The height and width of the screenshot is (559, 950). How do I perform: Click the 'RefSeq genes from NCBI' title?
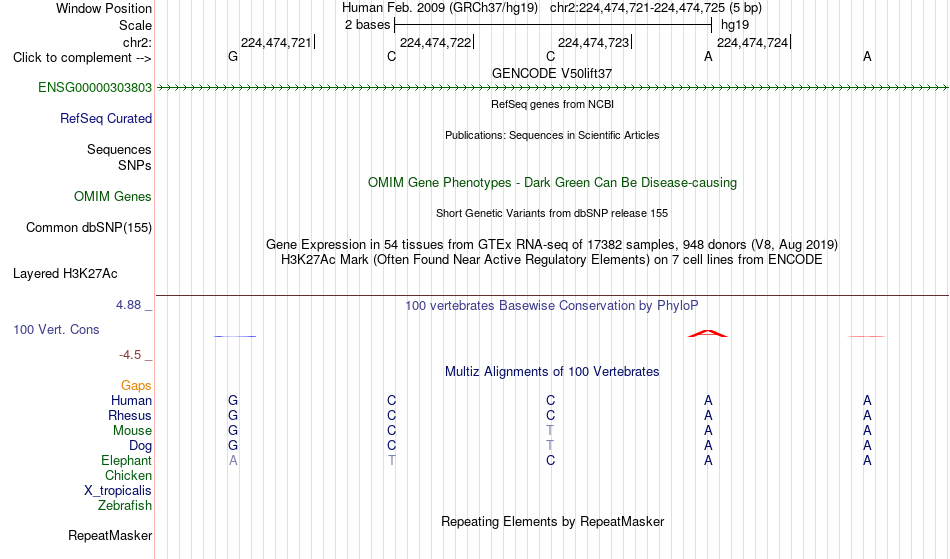coord(552,105)
